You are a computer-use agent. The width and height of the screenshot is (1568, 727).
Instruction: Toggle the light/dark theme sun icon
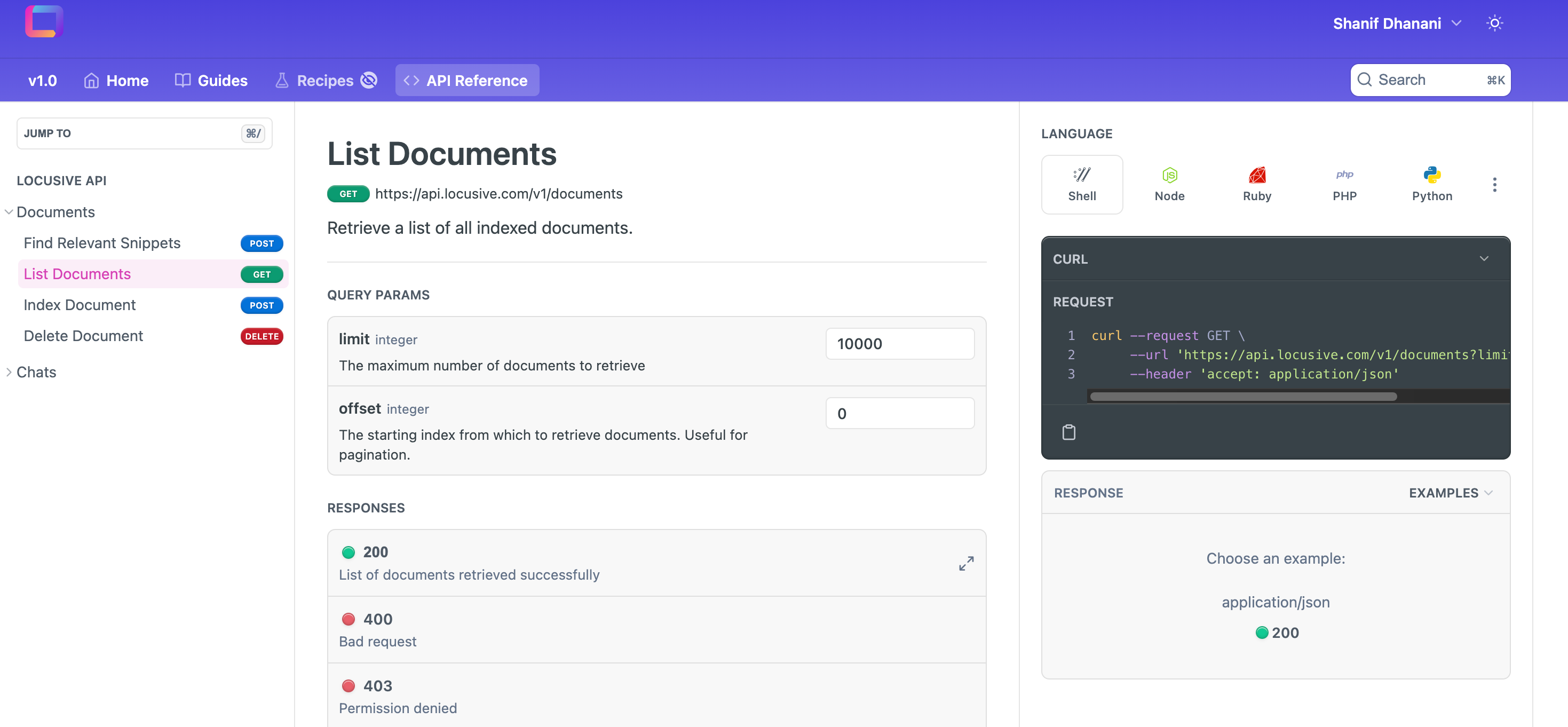1494,23
